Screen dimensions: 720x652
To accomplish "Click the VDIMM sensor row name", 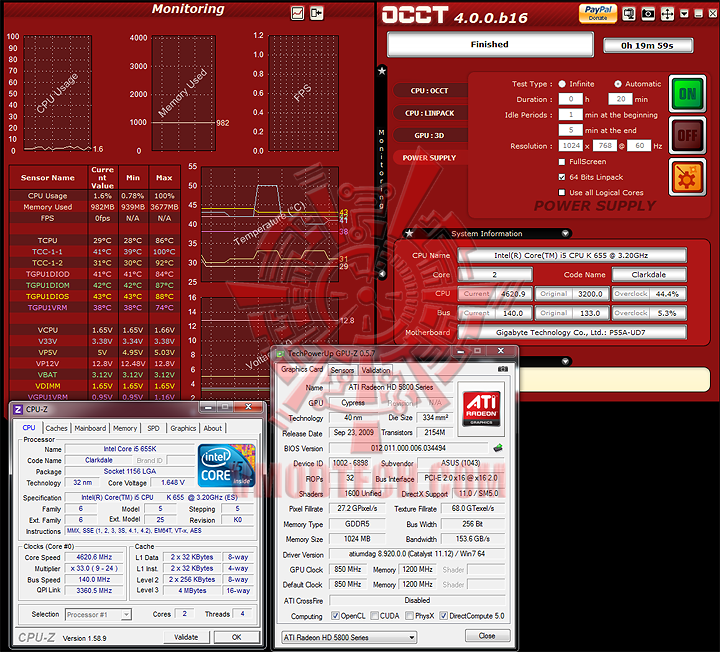I will (x=47, y=386).
